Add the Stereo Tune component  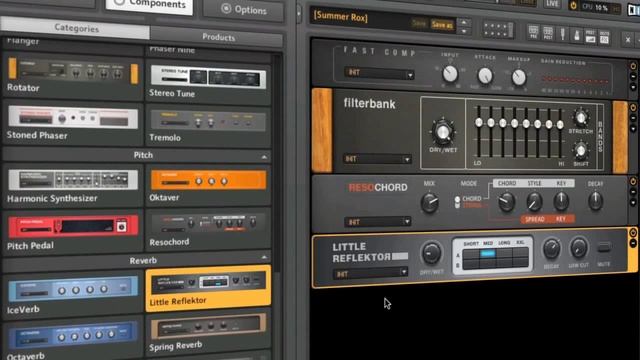(x=208, y=81)
